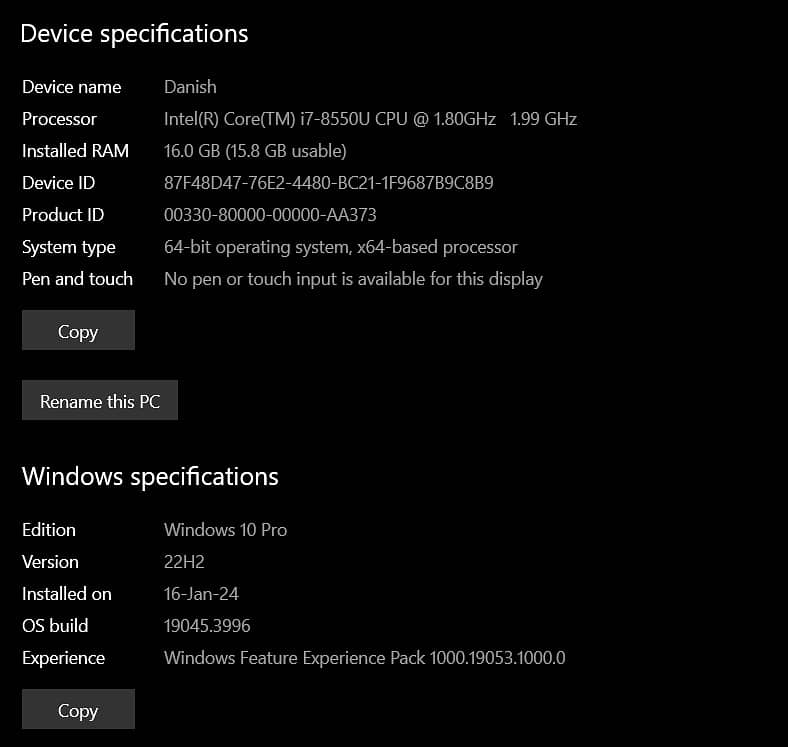Screen dimensions: 788x747
Task: Select the OS build number 19045.3996
Action: (207, 626)
